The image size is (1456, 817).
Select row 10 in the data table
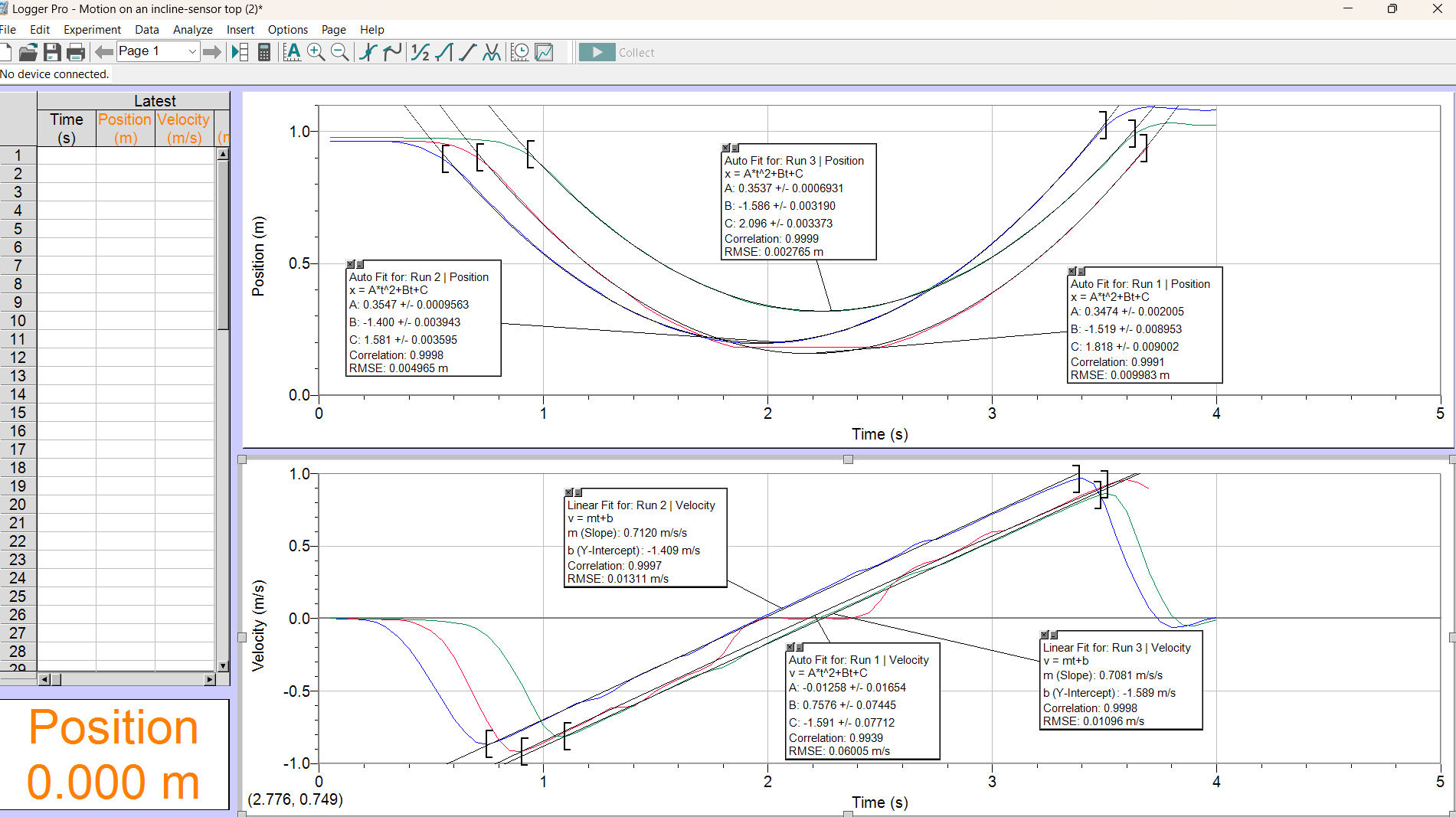(x=18, y=321)
